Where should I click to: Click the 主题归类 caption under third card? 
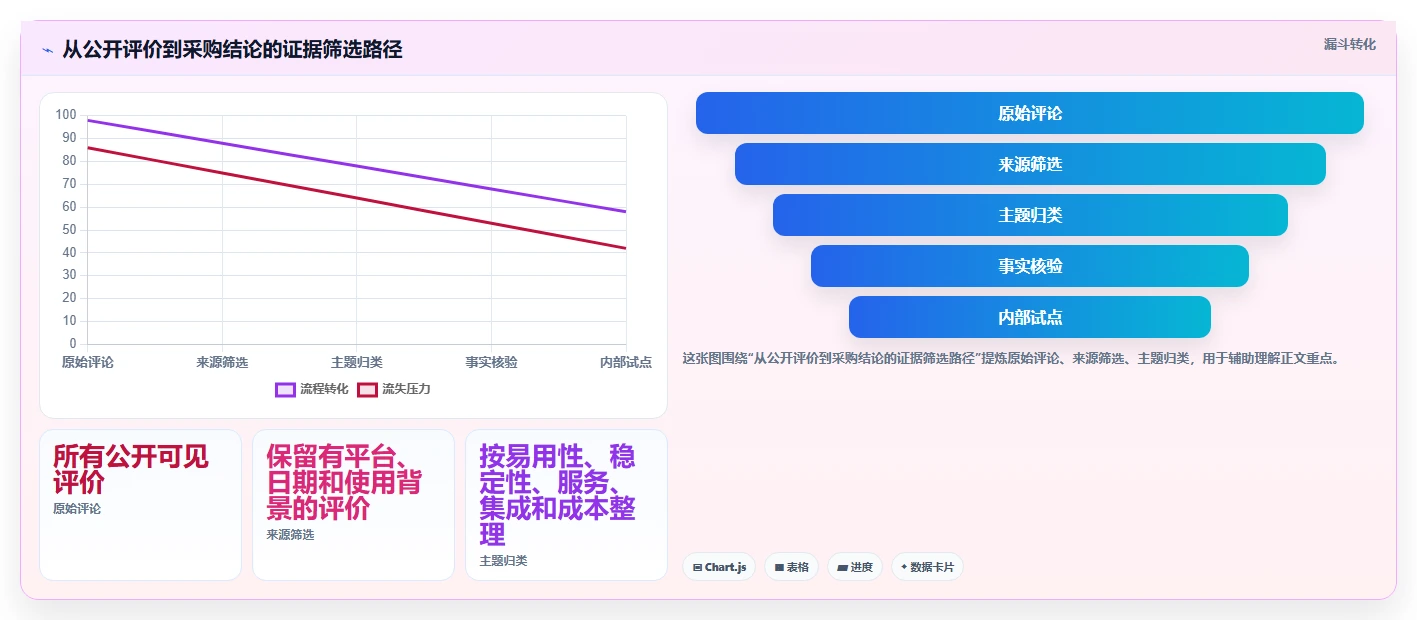[503, 561]
